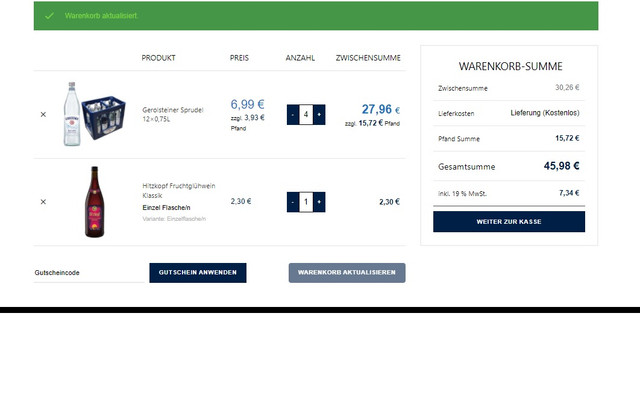This screenshot has width=640, height=406.
Task: Click the 'inkl. 19 % MwSt.' label
Action: coord(462,194)
